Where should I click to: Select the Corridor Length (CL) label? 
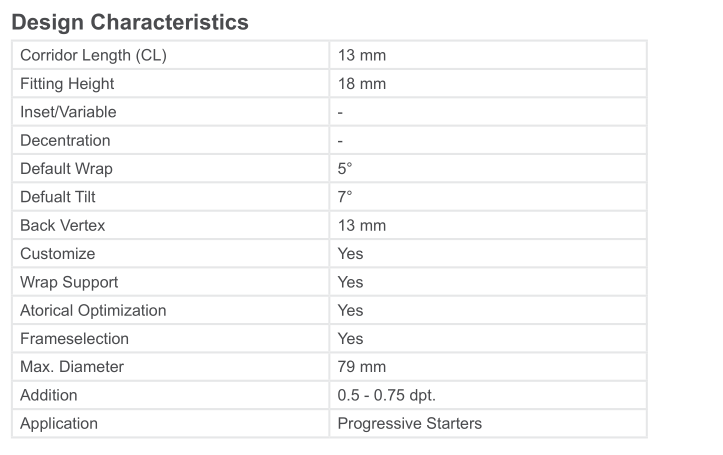coord(93,55)
